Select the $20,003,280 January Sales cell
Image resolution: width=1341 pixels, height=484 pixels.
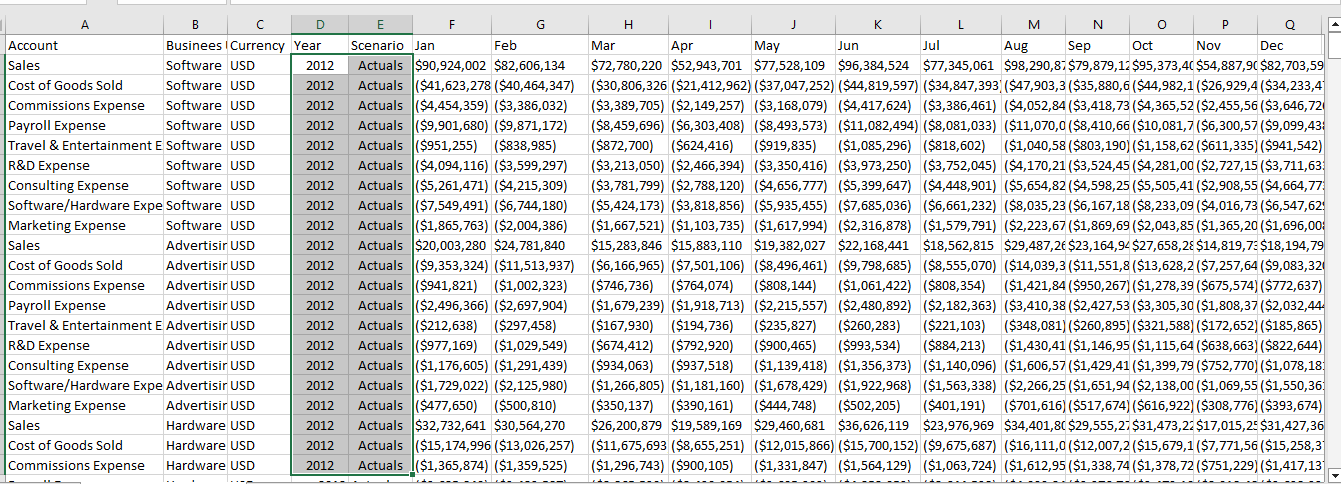[x=451, y=245]
